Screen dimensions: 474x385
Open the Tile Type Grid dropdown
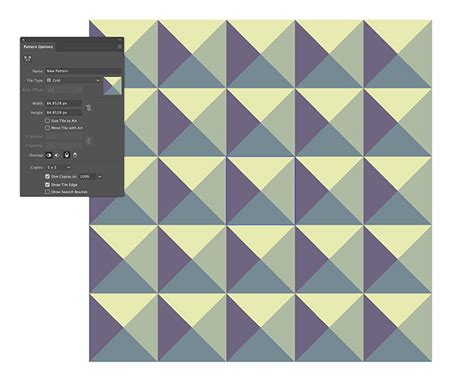[x=73, y=80]
